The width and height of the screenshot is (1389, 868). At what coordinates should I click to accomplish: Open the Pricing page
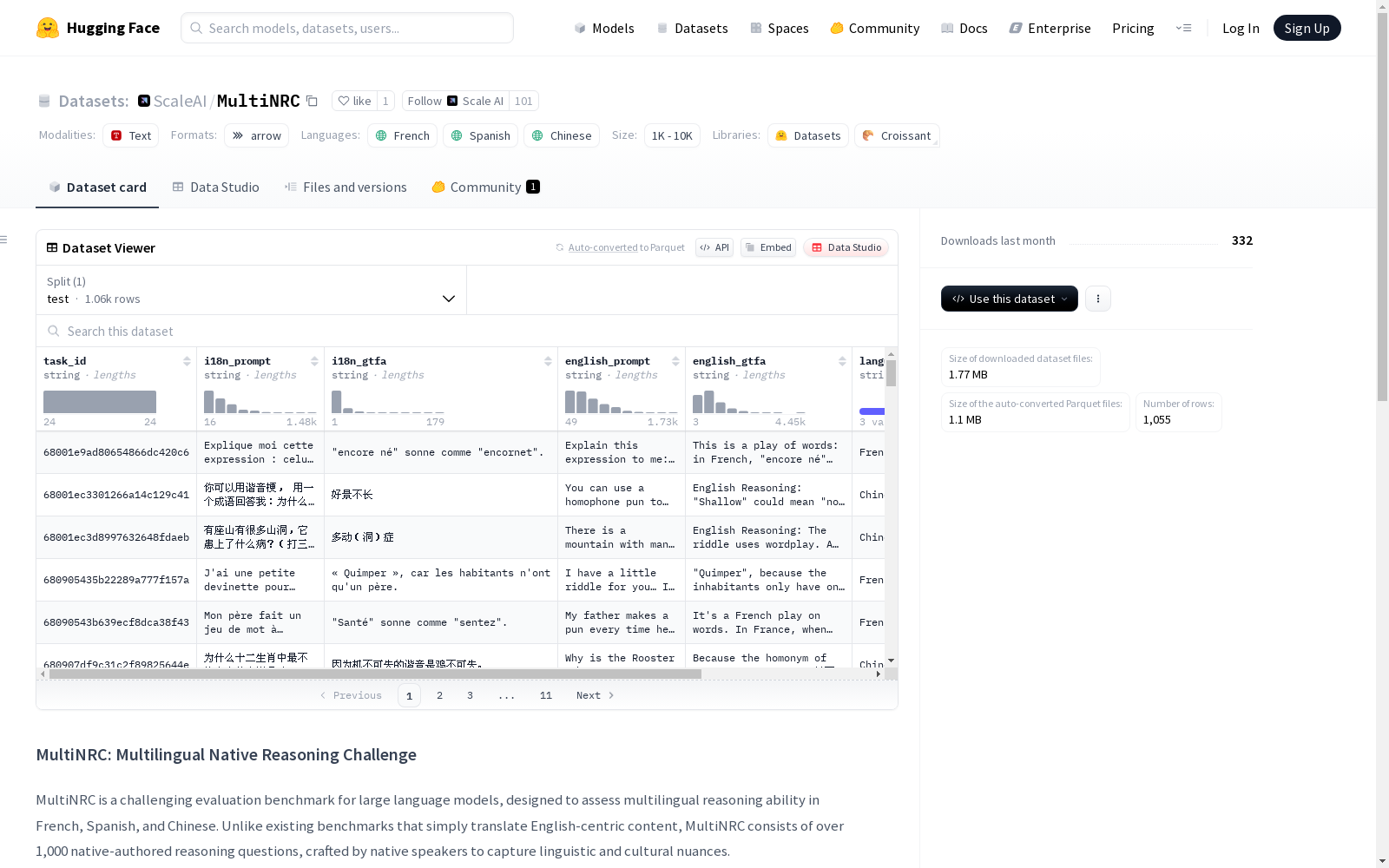1133,28
